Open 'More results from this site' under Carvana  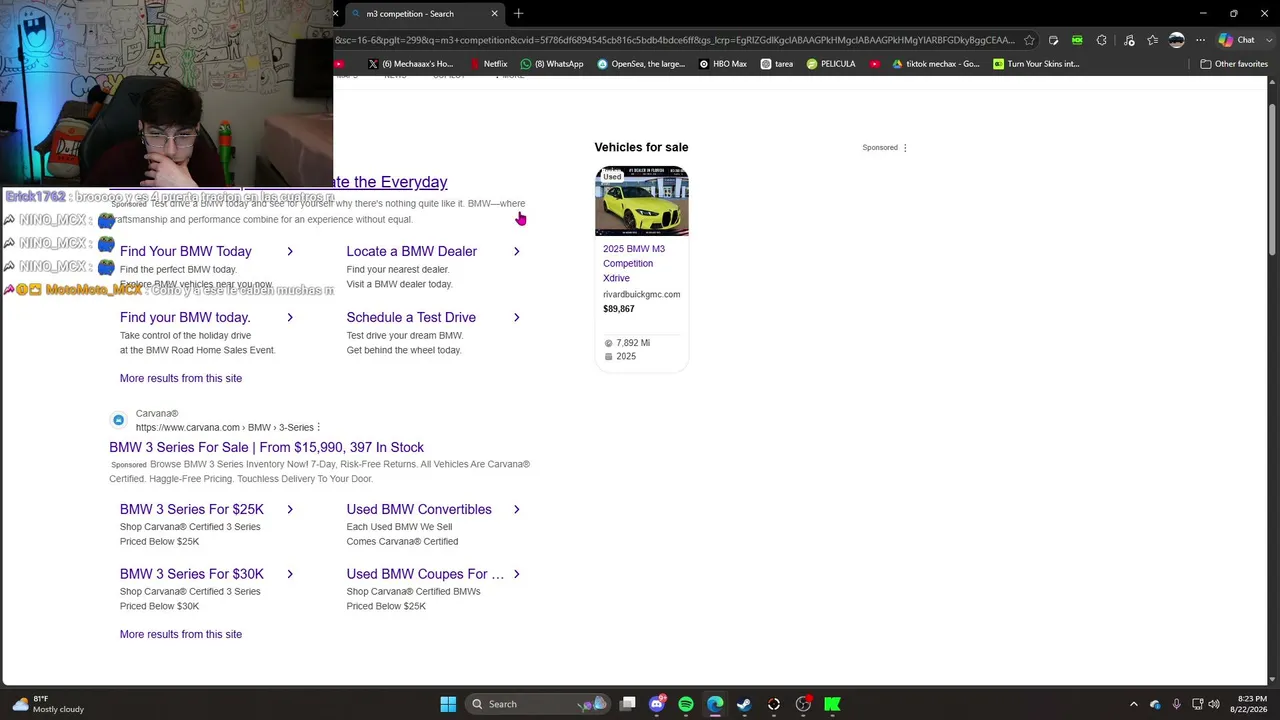181,634
